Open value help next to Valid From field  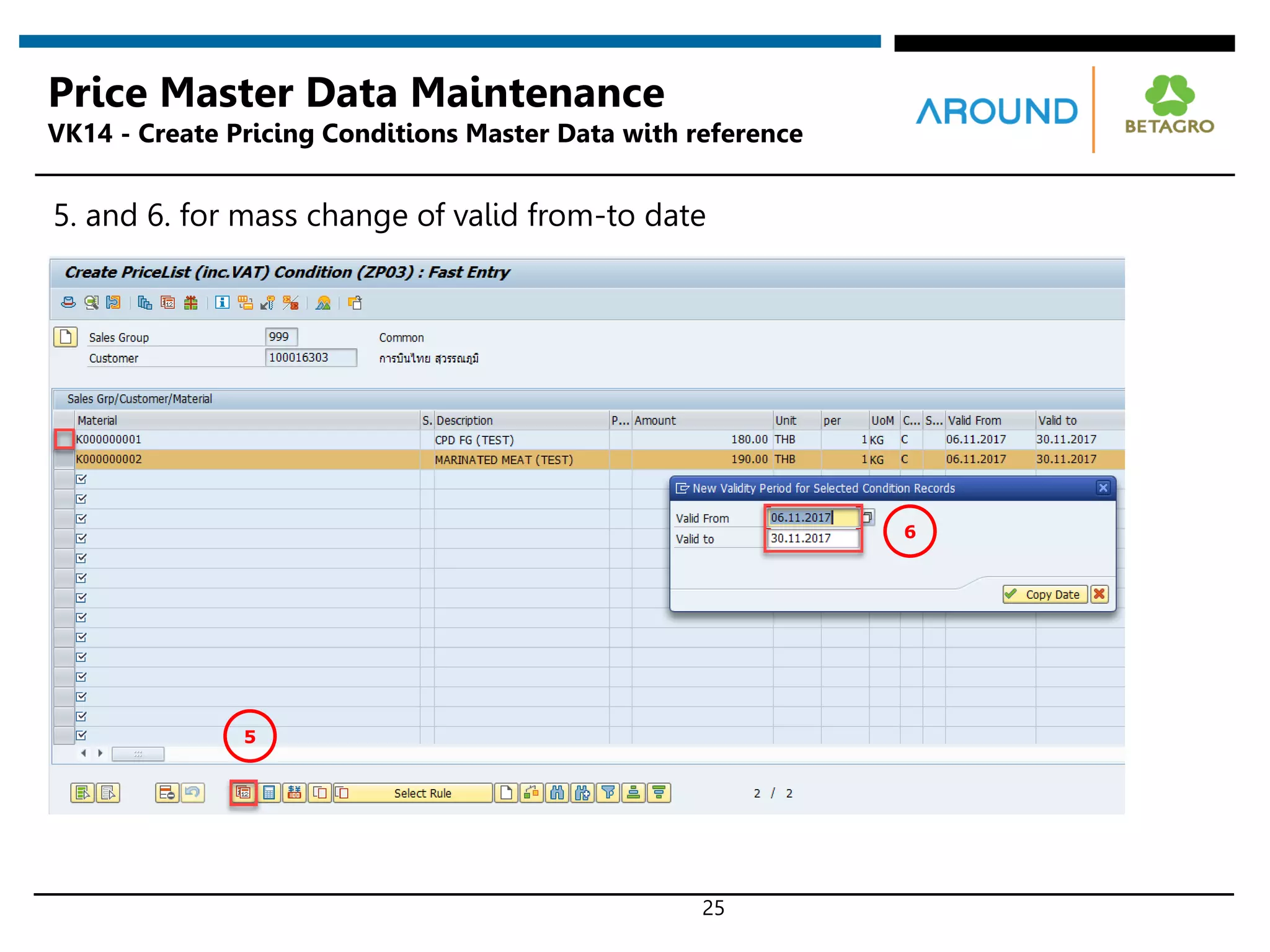click(x=868, y=517)
